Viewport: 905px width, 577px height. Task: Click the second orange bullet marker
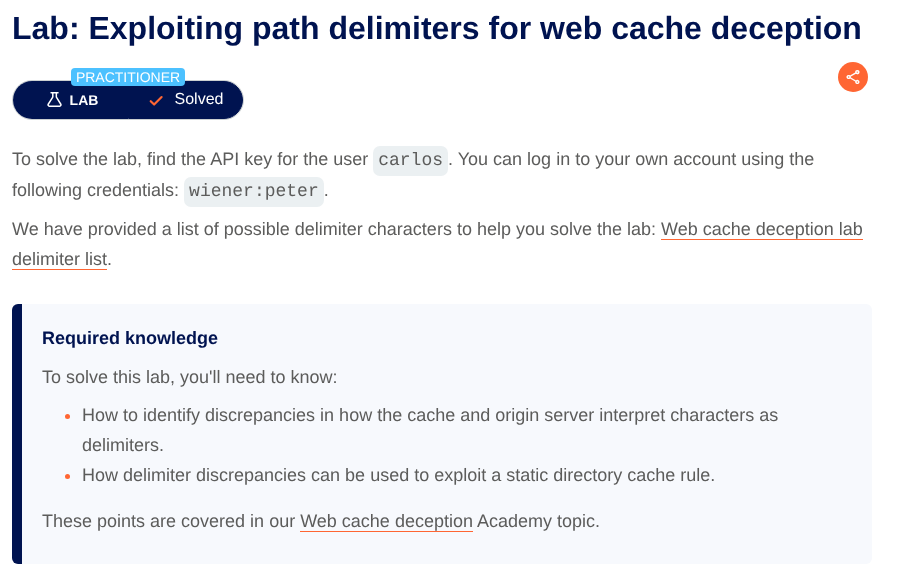pos(67,475)
